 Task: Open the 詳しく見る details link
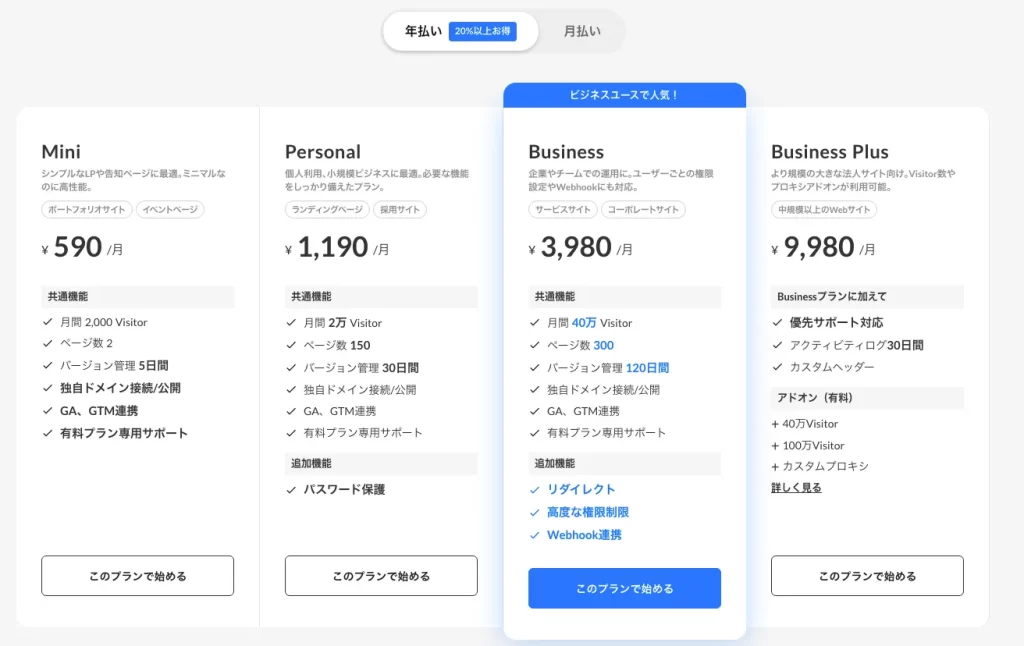(x=796, y=488)
